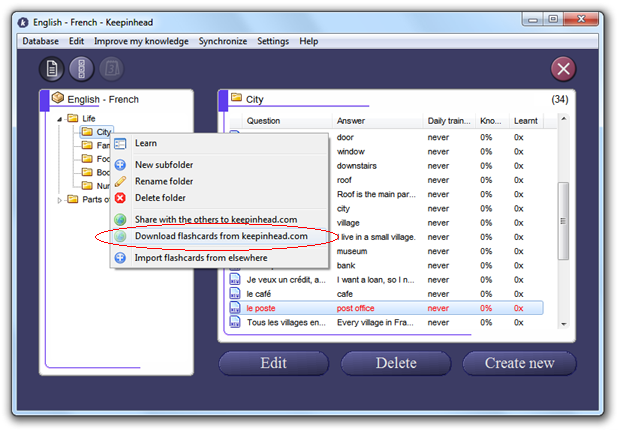The width and height of the screenshot is (620, 431).
Task: Click the Create new button
Action: 519,363
